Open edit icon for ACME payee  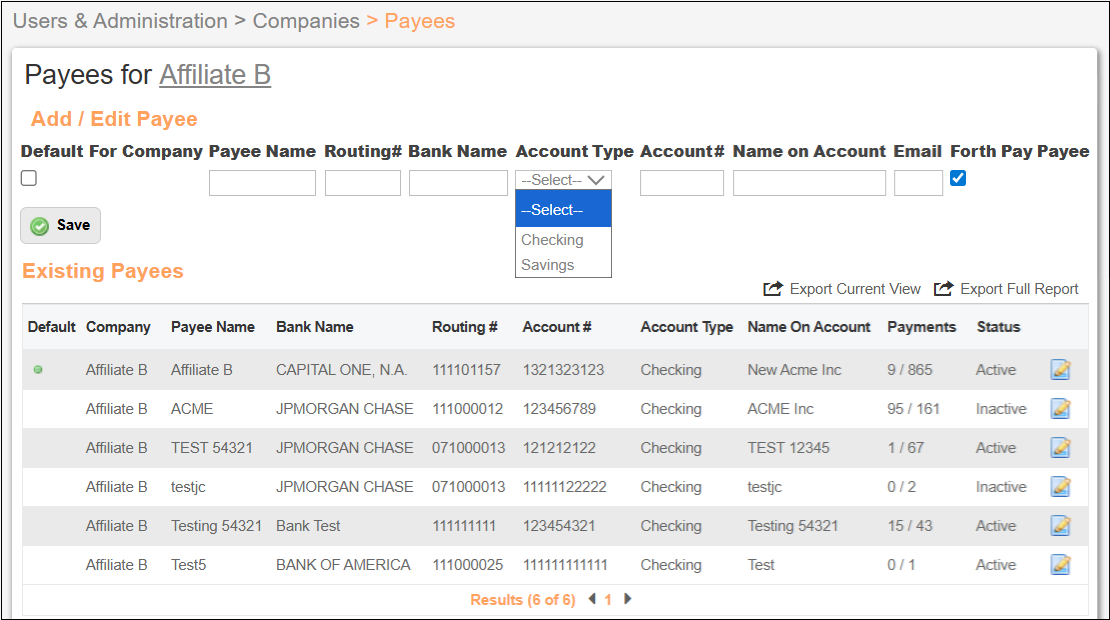1060,409
